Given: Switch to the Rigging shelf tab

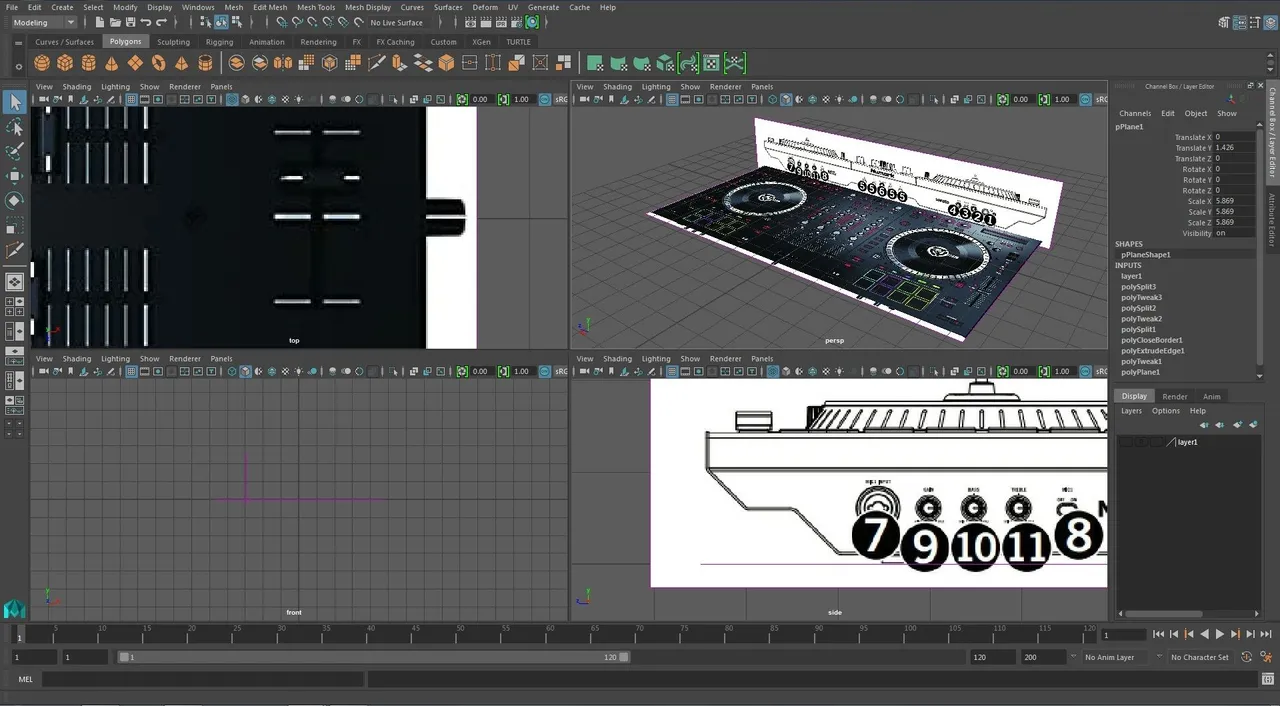Looking at the screenshot, I should (219, 42).
